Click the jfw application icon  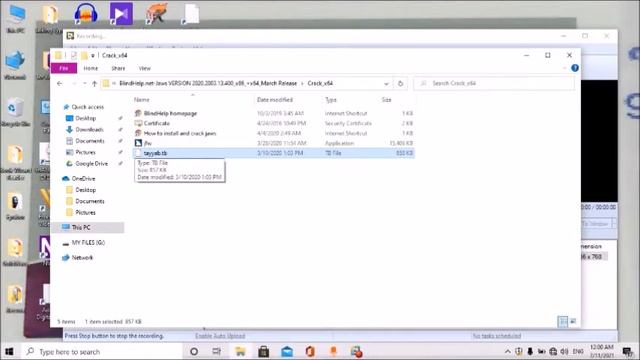coord(138,143)
